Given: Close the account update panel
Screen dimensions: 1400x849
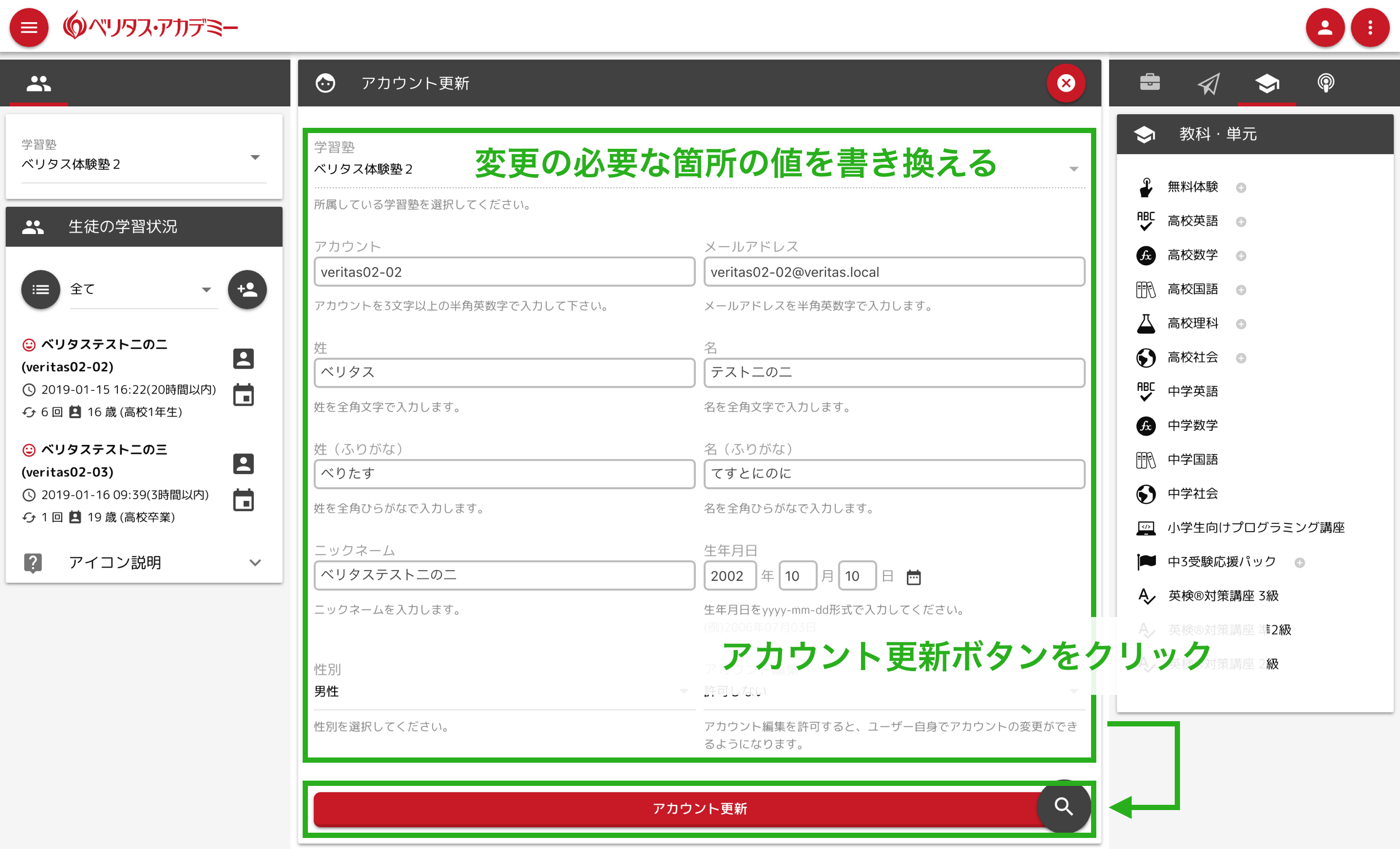Looking at the screenshot, I should tap(1066, 83).
